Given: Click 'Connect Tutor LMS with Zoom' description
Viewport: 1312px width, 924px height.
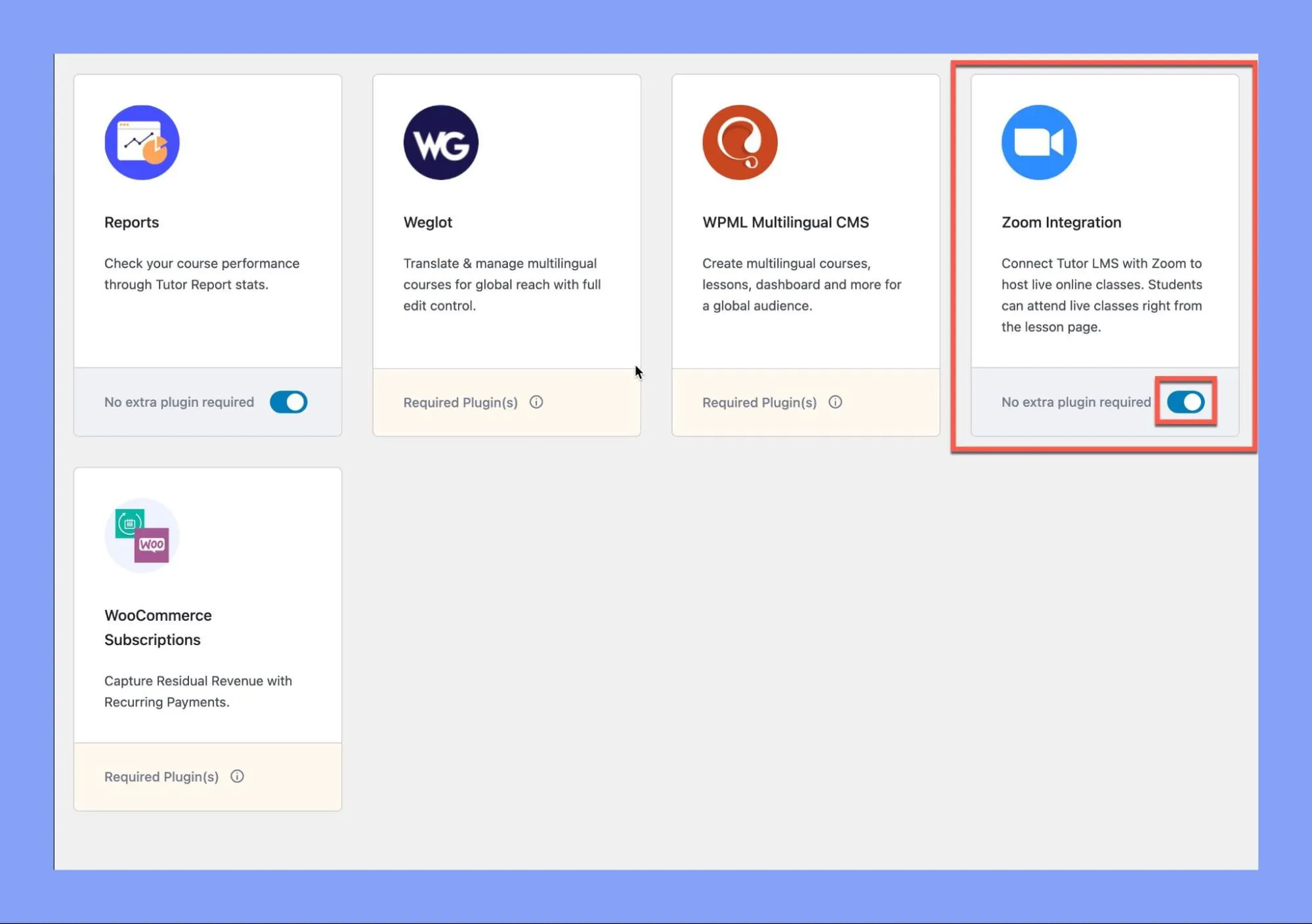Looking at the screenshot, I should pos(1101,295).
